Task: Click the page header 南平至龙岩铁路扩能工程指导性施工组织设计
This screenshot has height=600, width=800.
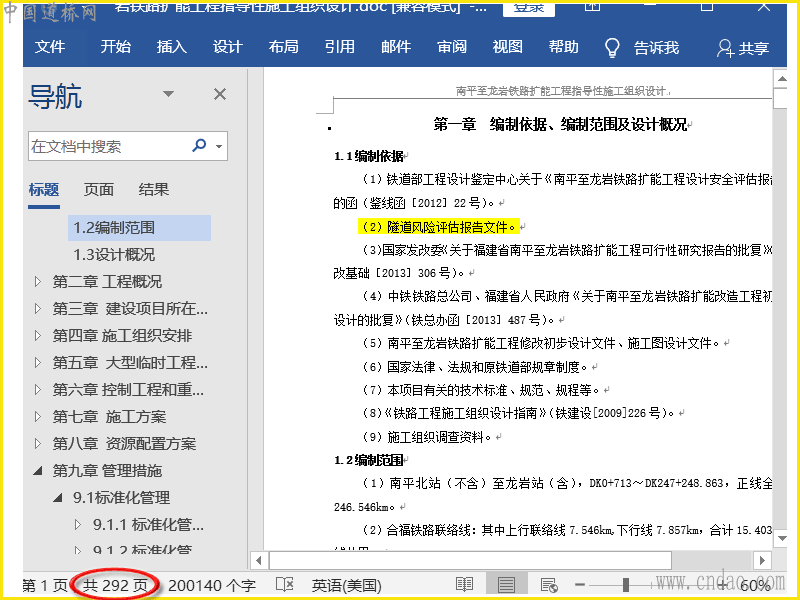Action: pyautogui.click(x=562, y=91)
